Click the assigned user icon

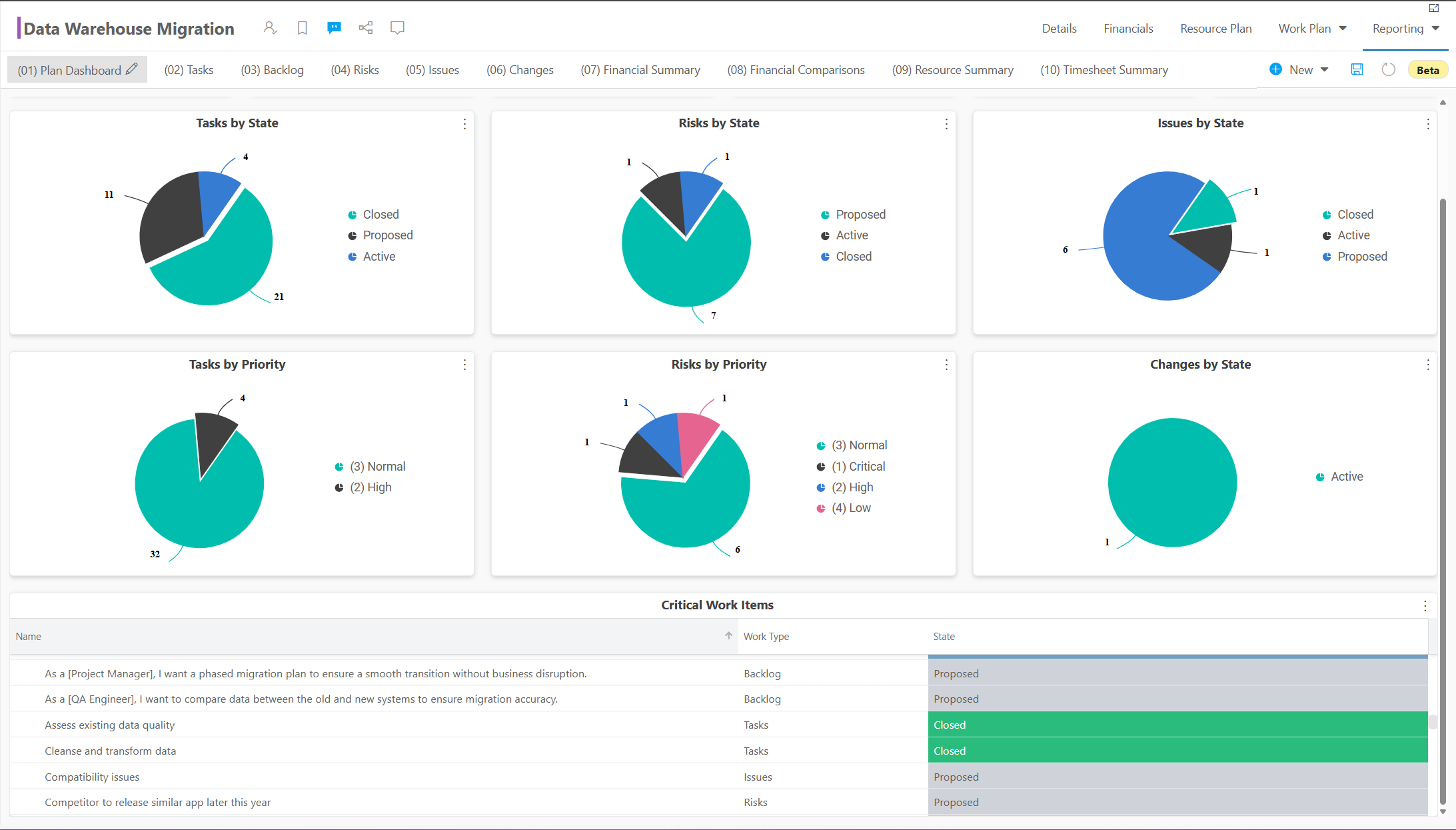coord(270,27)
